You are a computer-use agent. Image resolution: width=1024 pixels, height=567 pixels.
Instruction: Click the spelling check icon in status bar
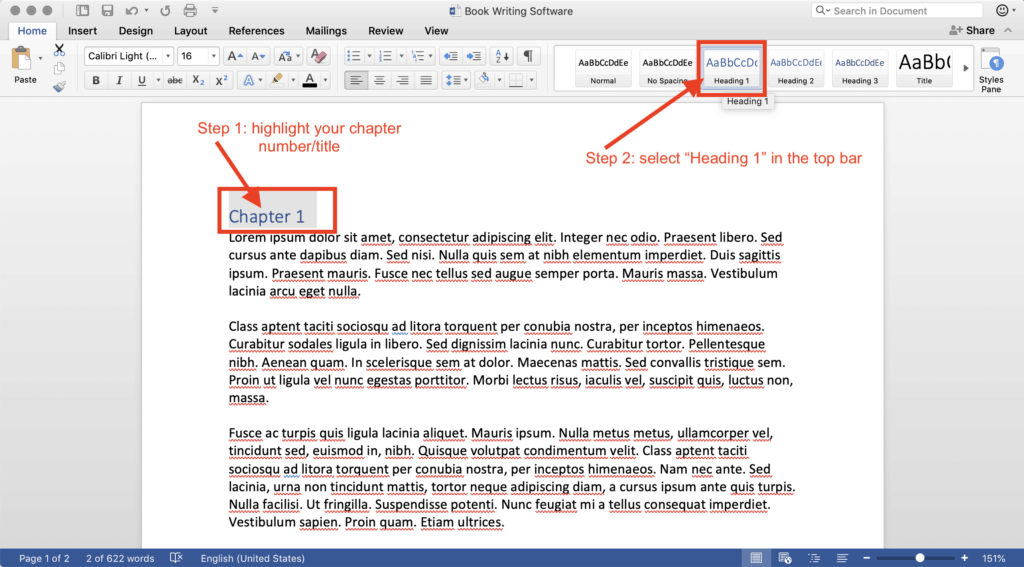point(176,558)
